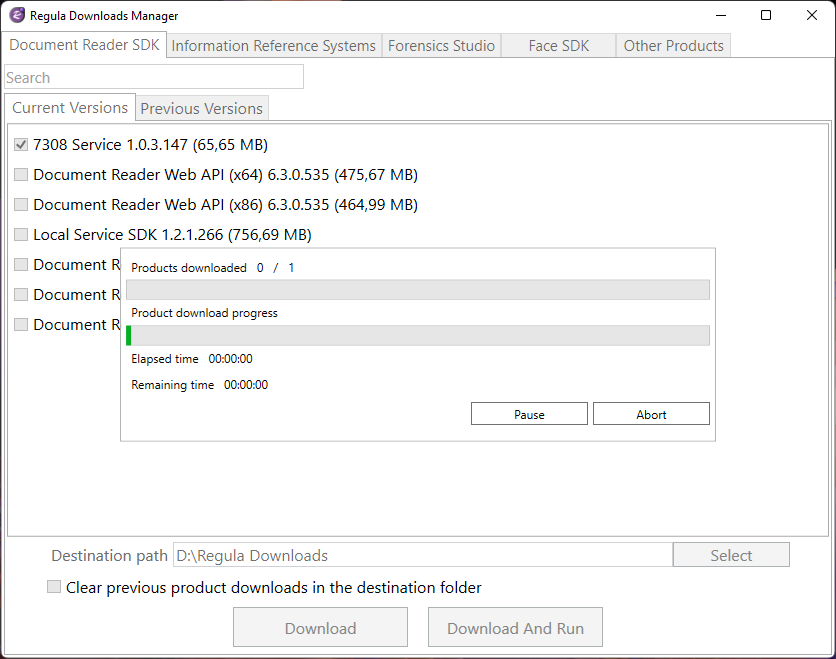Open the Other Products tab
Screen dimensions: 836x659
click(x=673, y=46)
